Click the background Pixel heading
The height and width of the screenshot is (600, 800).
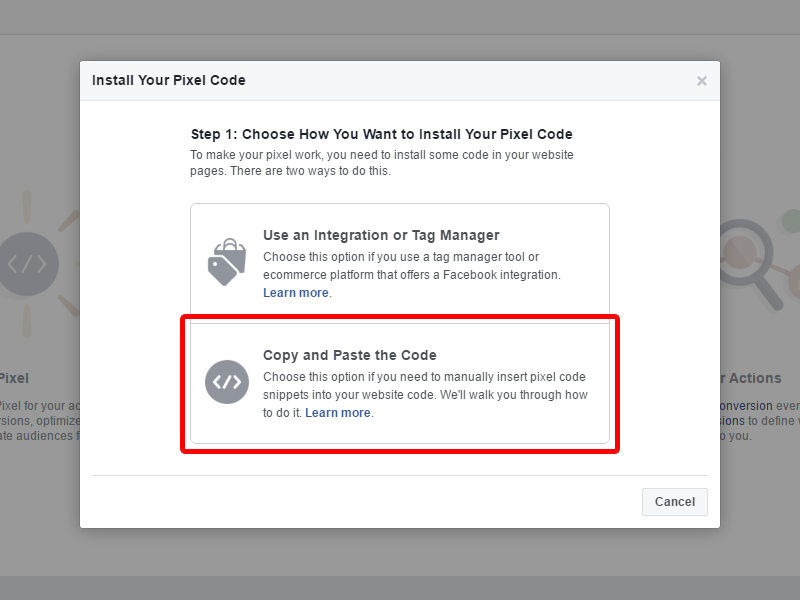14,379
